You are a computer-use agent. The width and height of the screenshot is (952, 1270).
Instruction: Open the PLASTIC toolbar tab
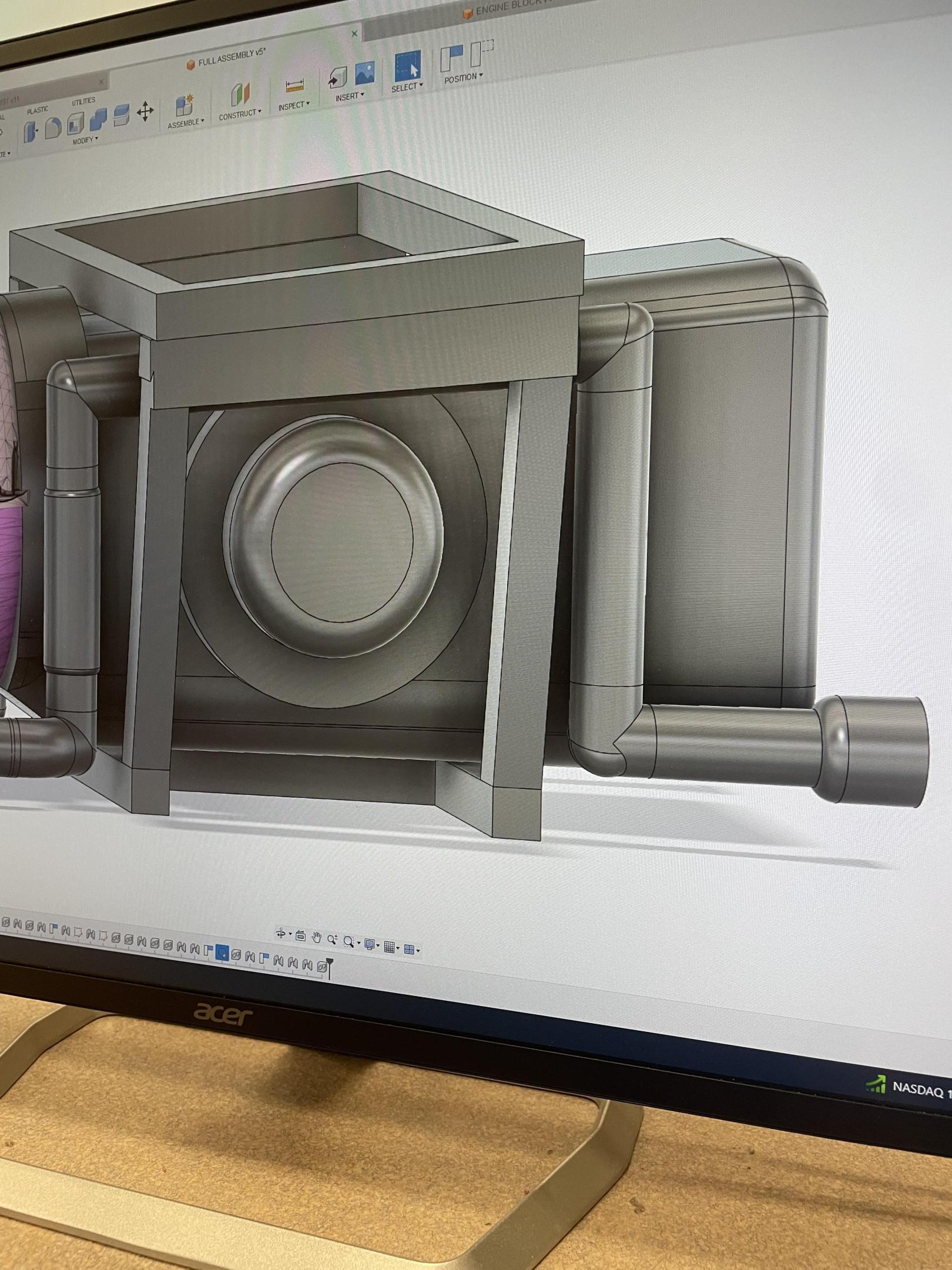[37, 110]
